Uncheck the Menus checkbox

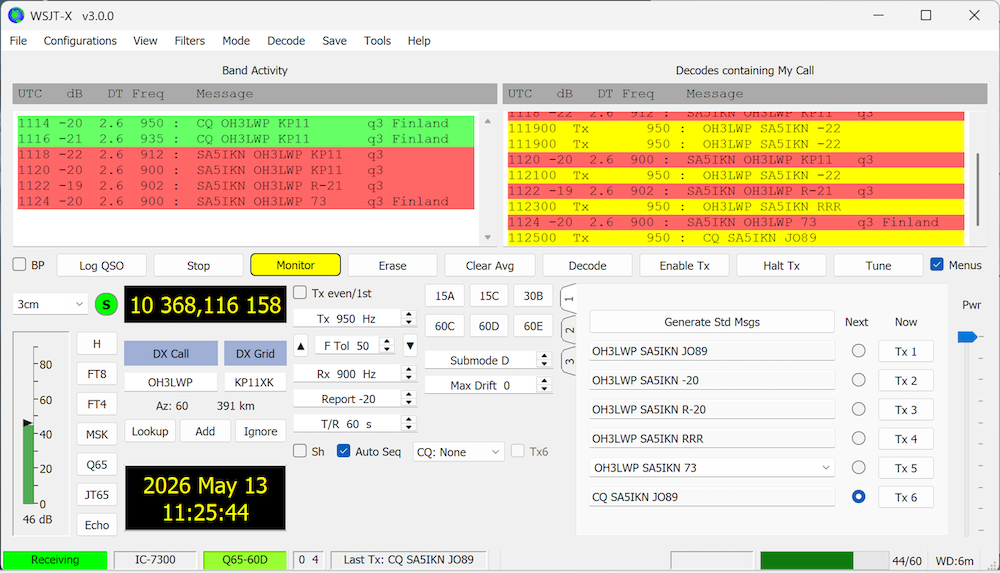(x=937, y=264)
